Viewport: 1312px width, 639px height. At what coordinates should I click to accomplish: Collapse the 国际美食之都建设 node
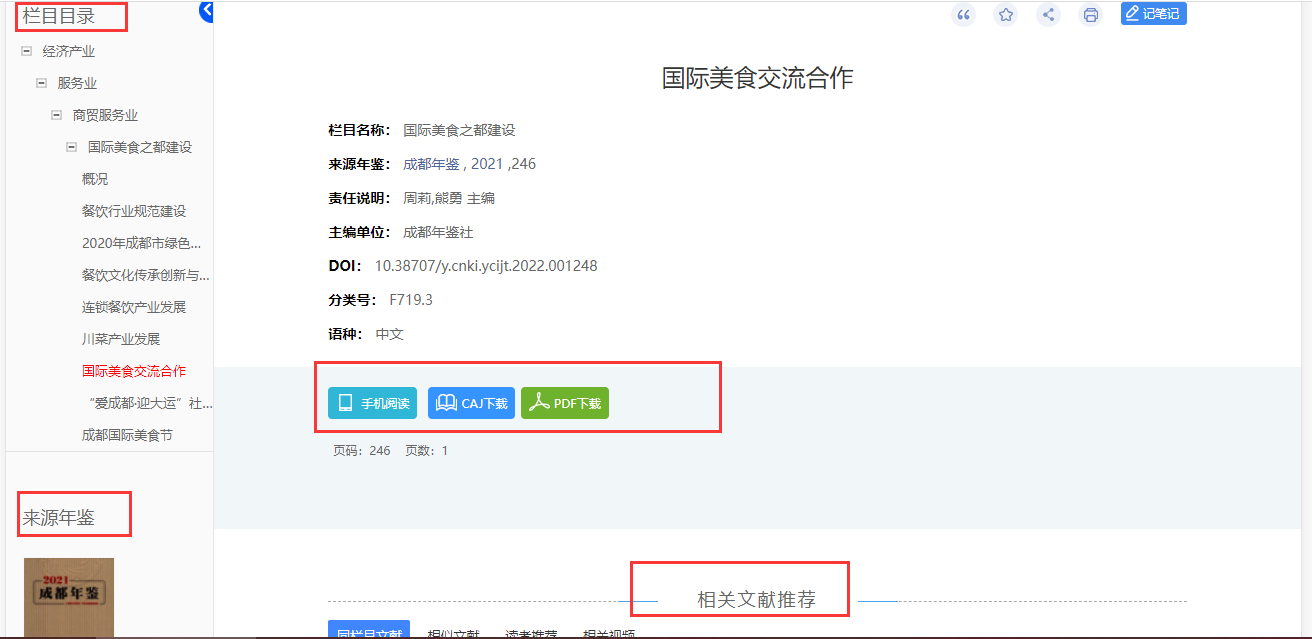(x=71, y=147)
